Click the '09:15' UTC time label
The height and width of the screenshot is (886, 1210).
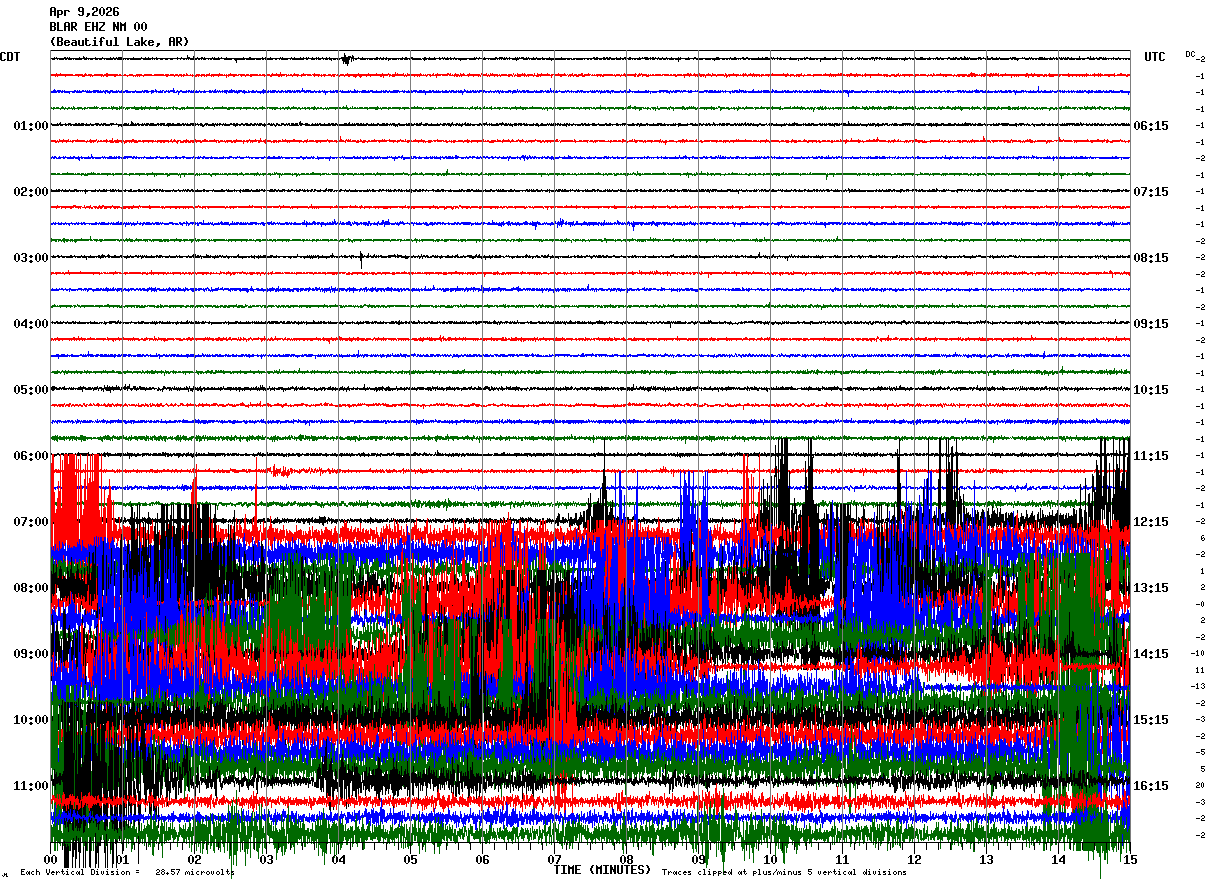(x=1151, y=324)
